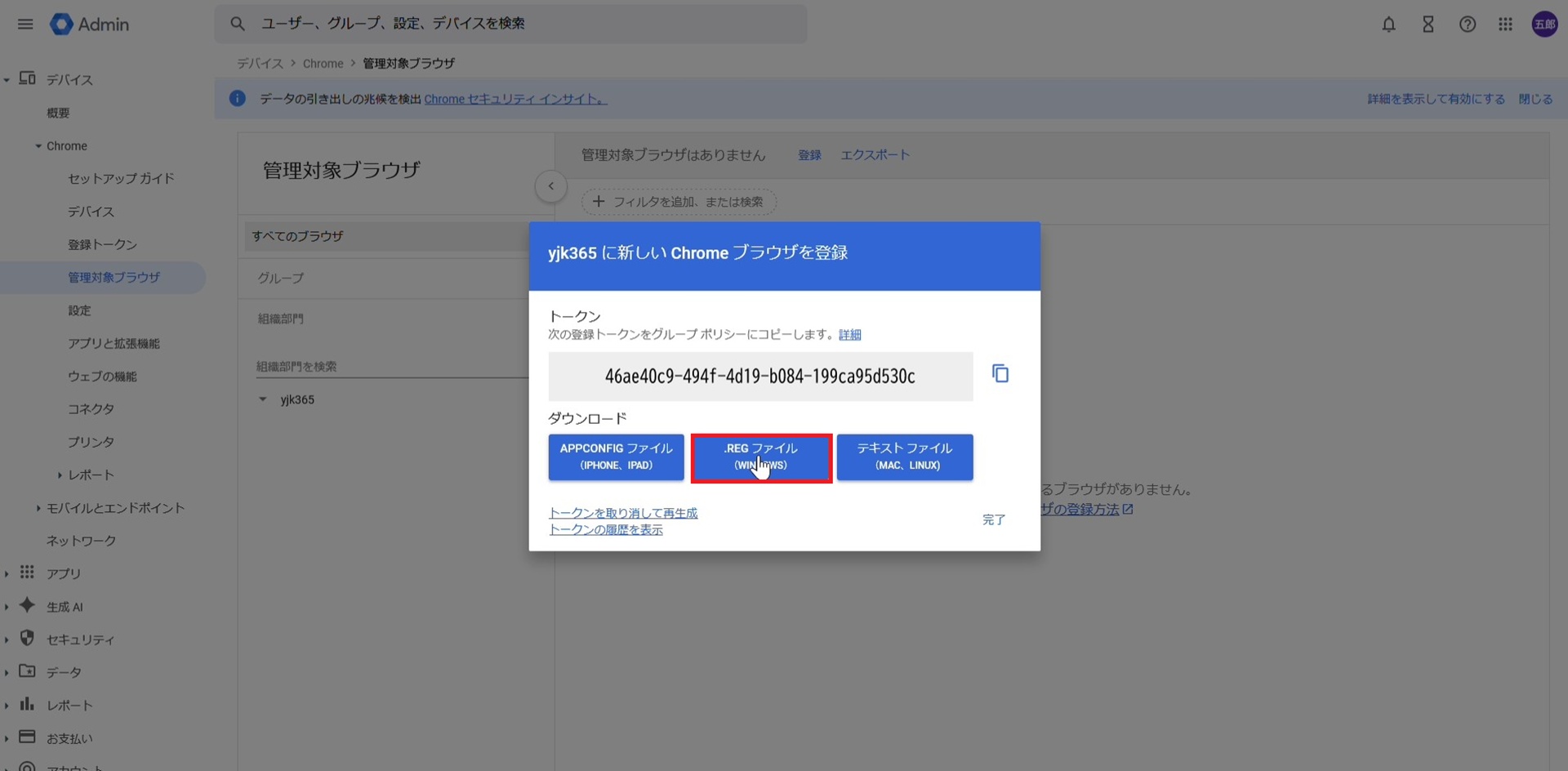Screen dimensions: 1568x771
Task: Collapse the yjk365 organization unit
Action: point(263,399)
